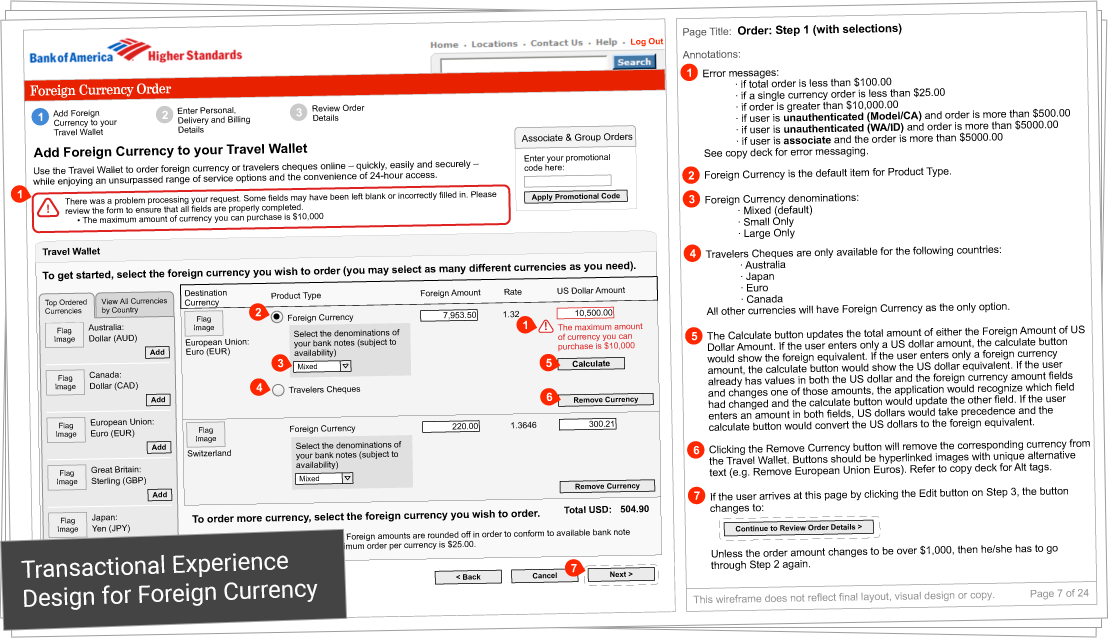Go to Home in top navigation

pyautogui.click(x=444, y=45)
